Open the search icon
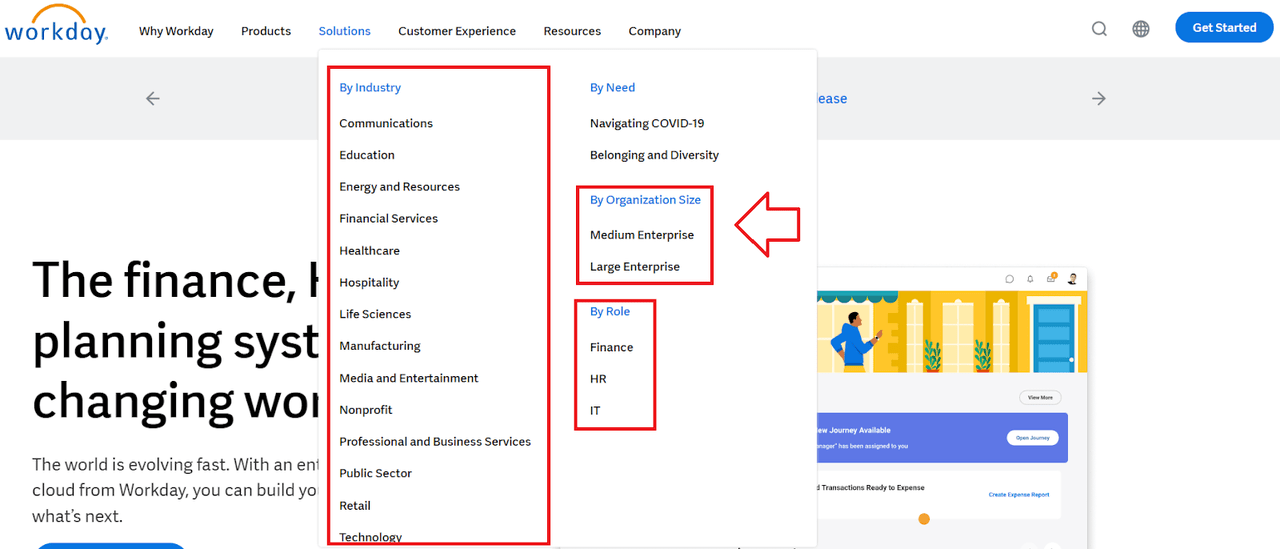The height and width of the screenshot is (549, 1280). click(1099, 29)
